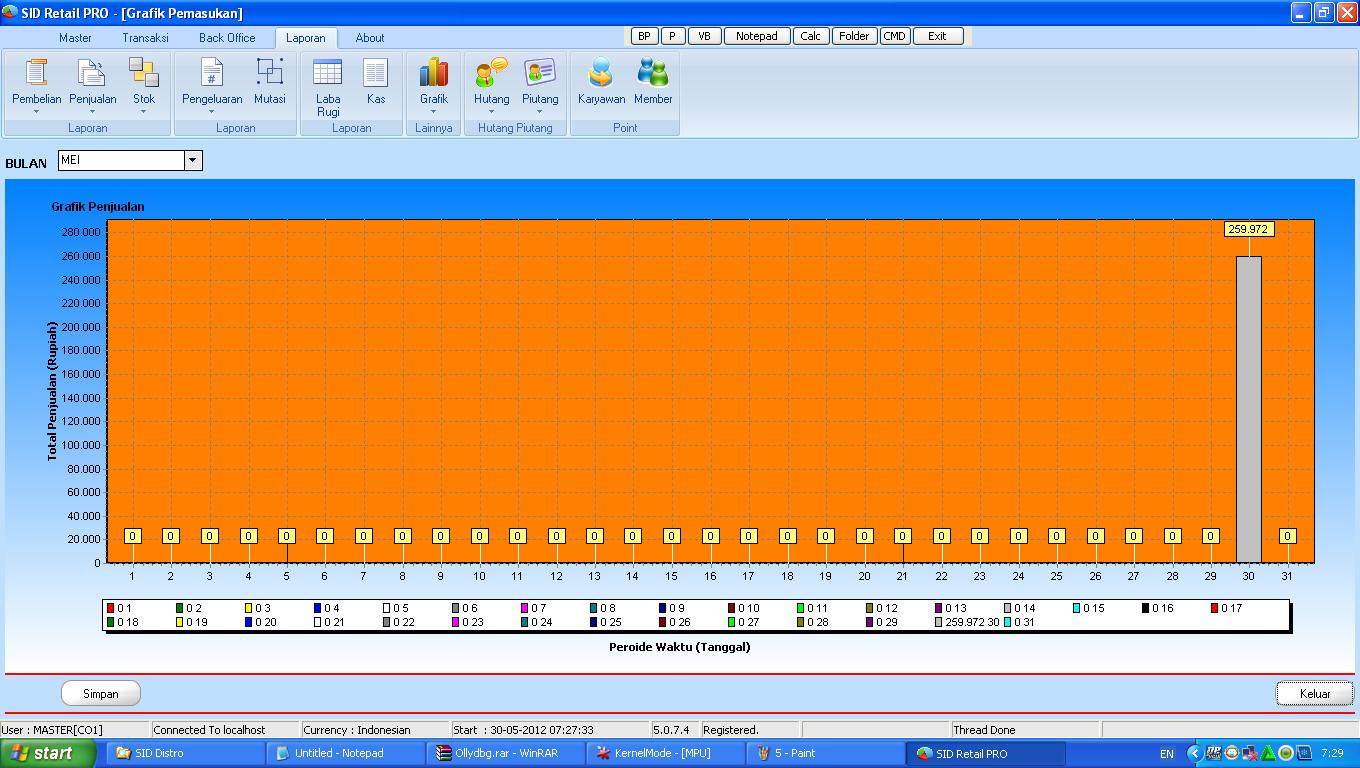1360x768 pixels.
Task: Click the Registered. status entry
Action: [750, 730]
